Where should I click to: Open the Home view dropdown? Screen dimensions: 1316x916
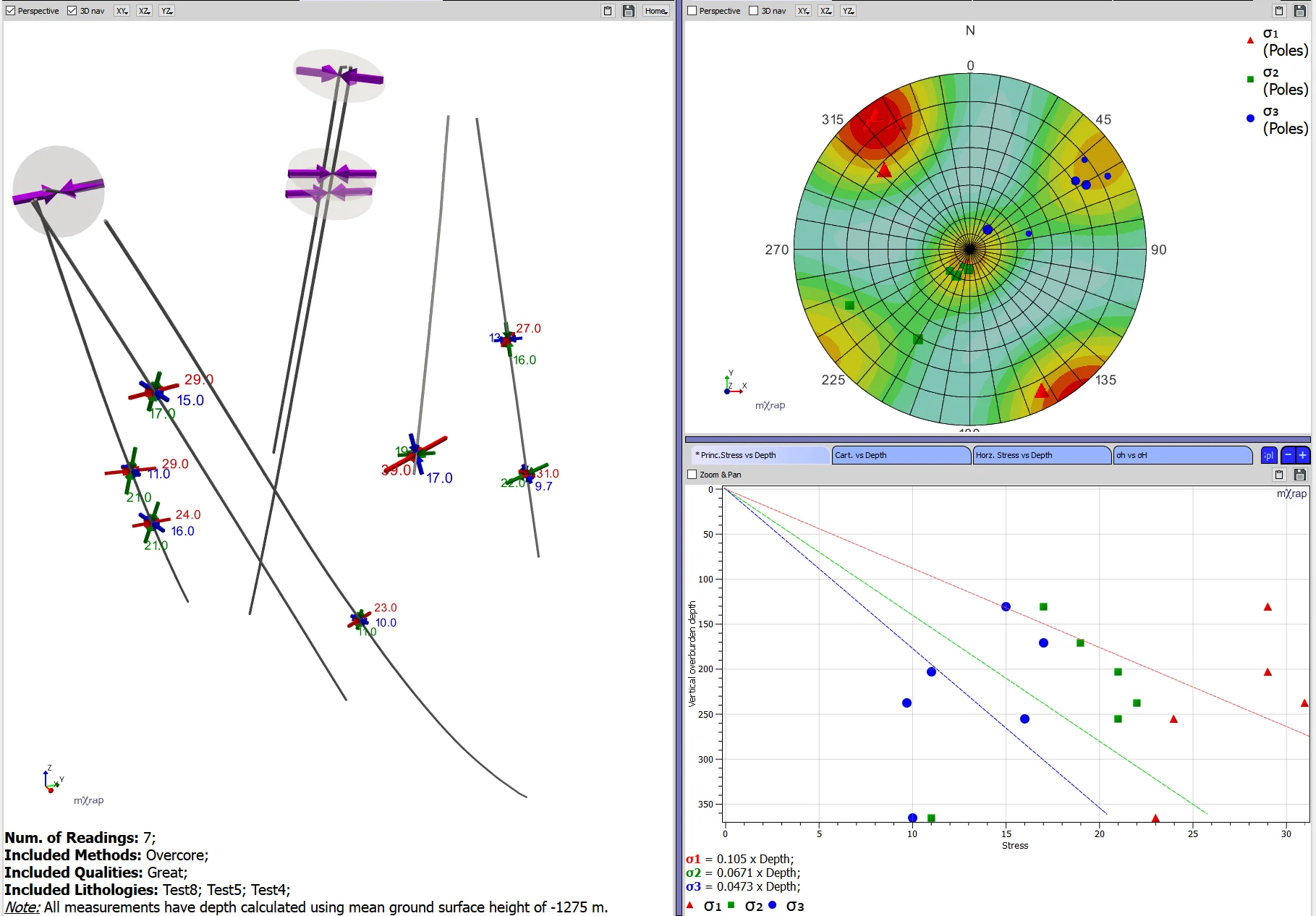[656, 11]
